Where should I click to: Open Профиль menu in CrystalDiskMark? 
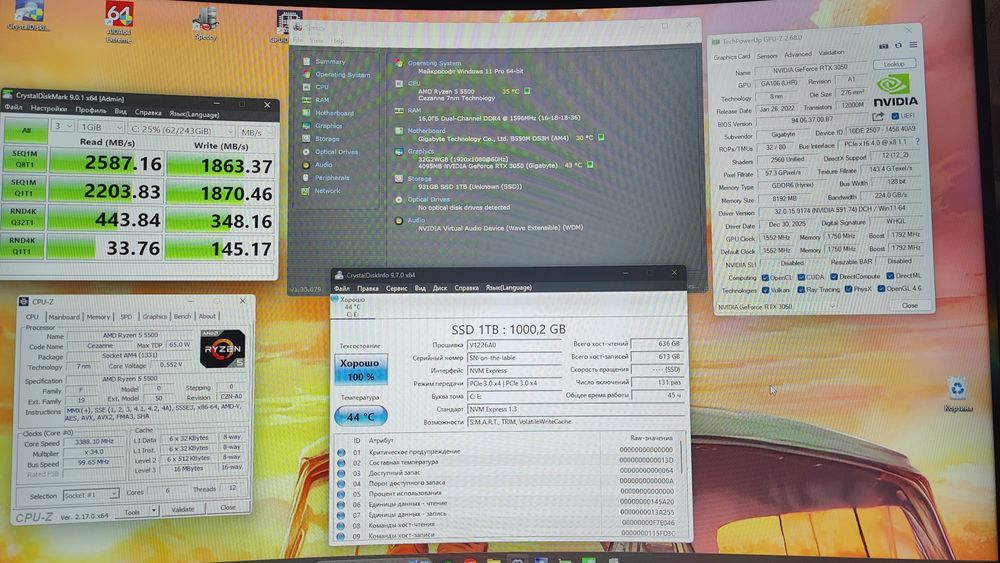[91, 110]
